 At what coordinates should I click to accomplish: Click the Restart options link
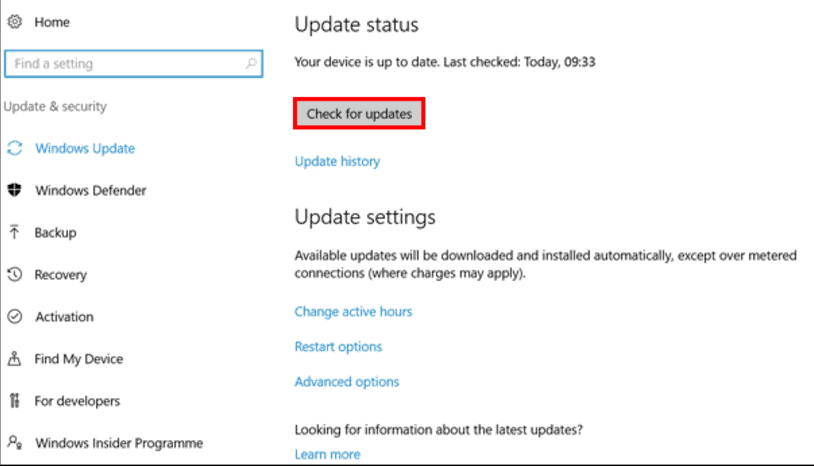point(338,347)
